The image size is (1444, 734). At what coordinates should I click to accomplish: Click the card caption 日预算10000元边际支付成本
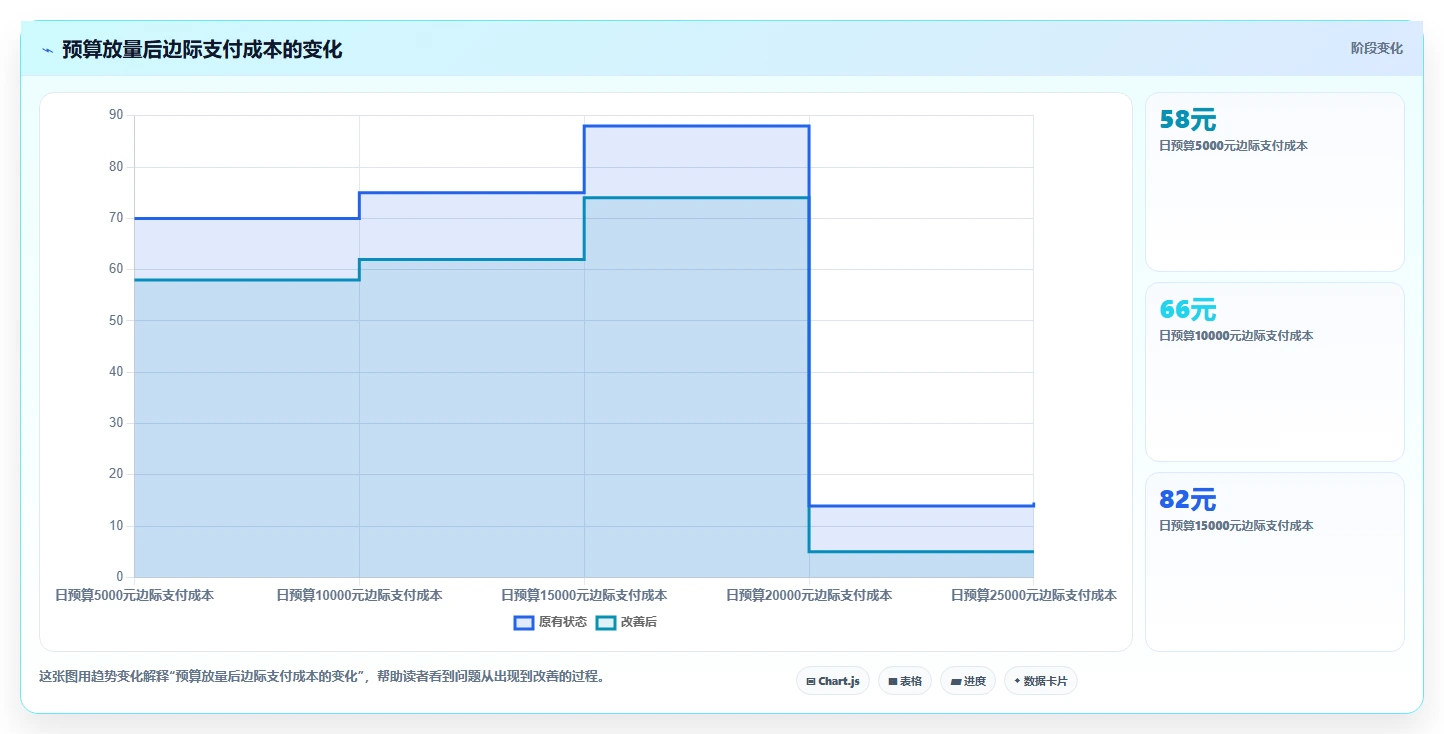tap(1236, 336)
